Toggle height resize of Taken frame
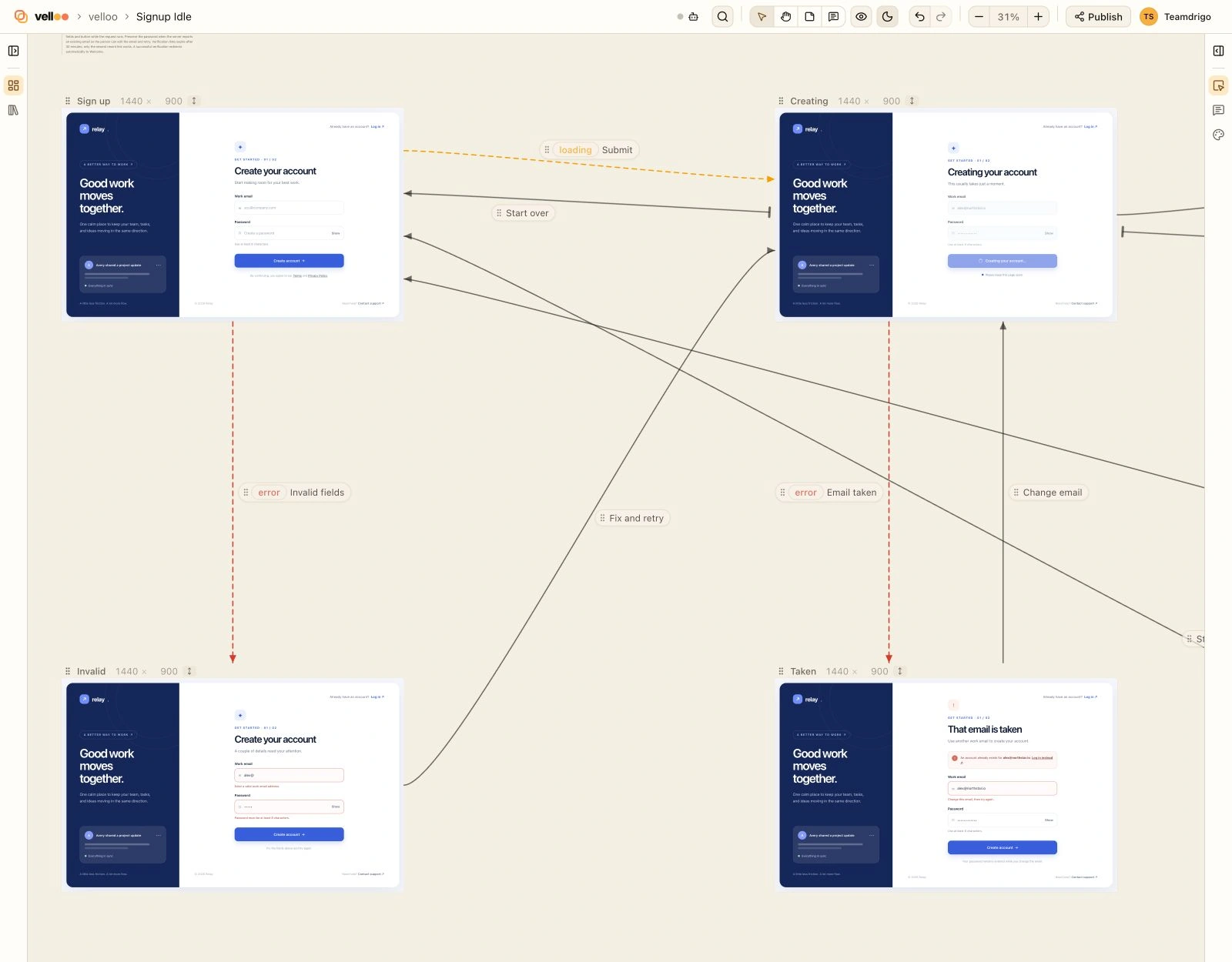Viewport: 1232px width, 962px height. point(899,671)
